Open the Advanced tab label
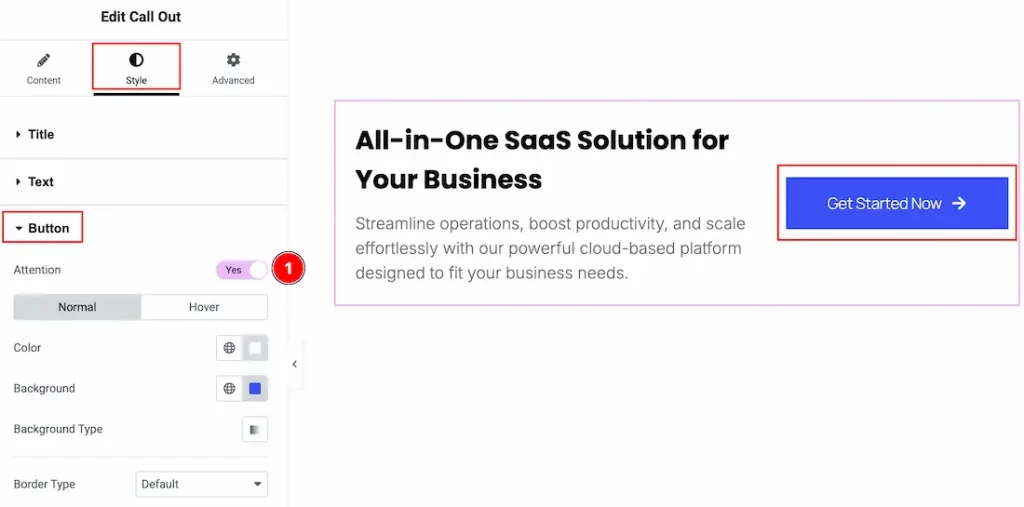 [233, 80]
